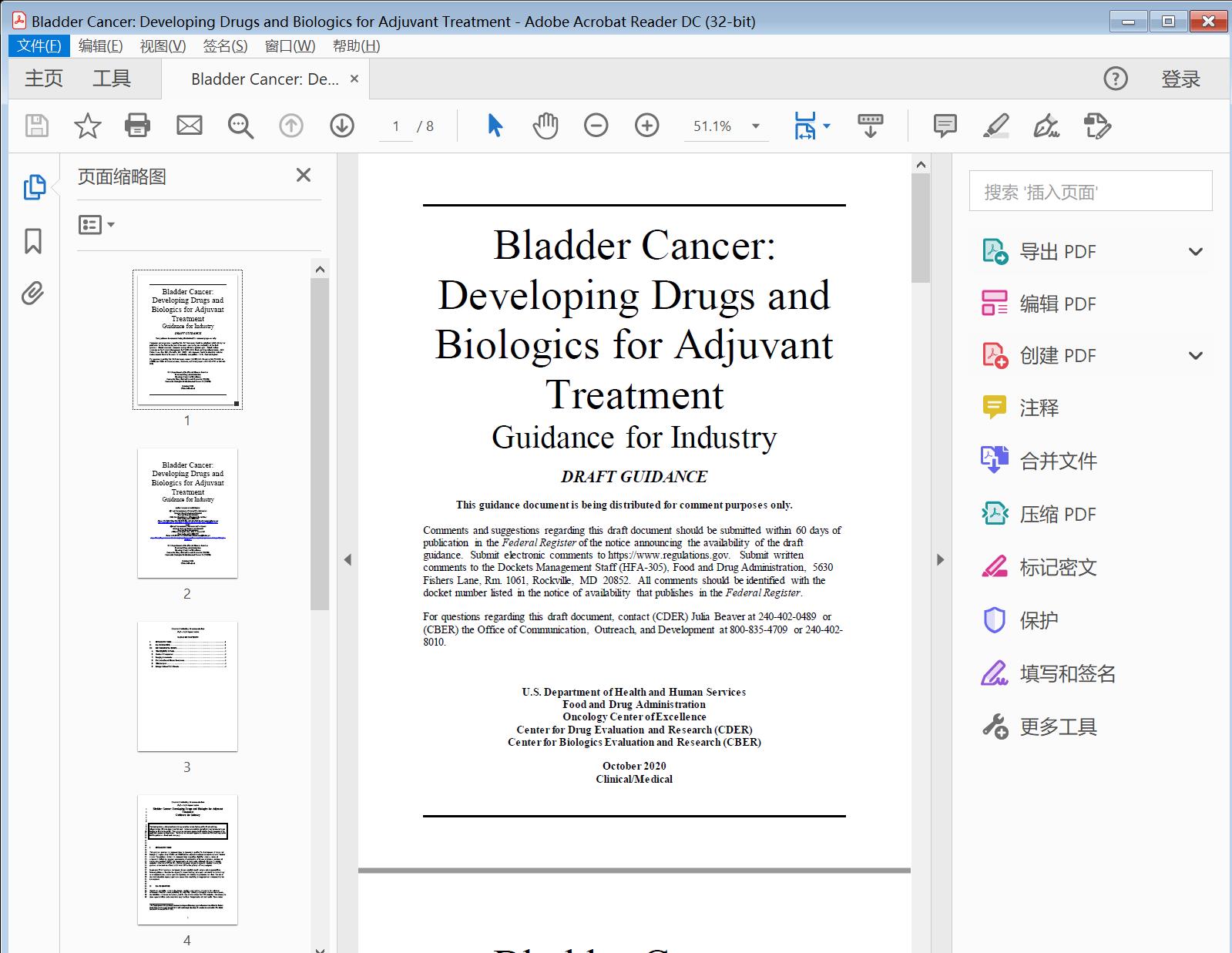Open thumbnail options dropdown menu
1232x953 pixels.
coord(97,225)
